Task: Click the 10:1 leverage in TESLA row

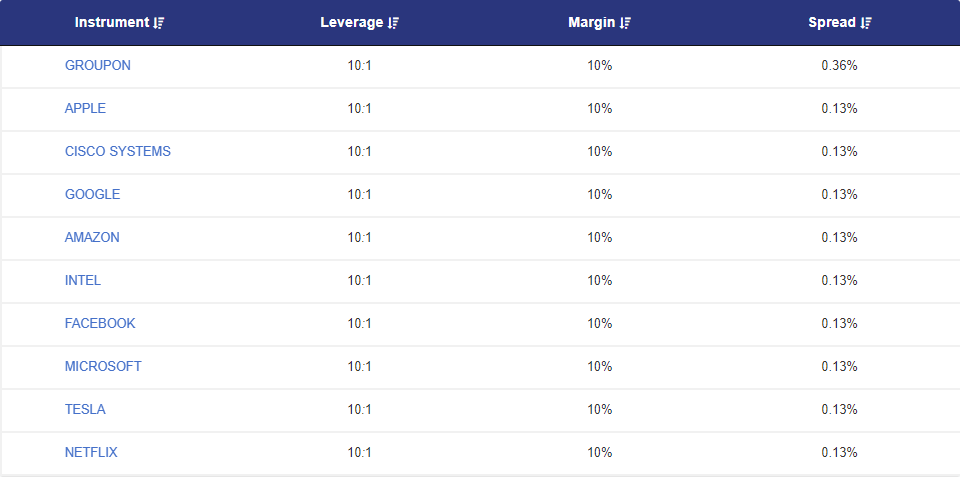Action: [360, 409]
